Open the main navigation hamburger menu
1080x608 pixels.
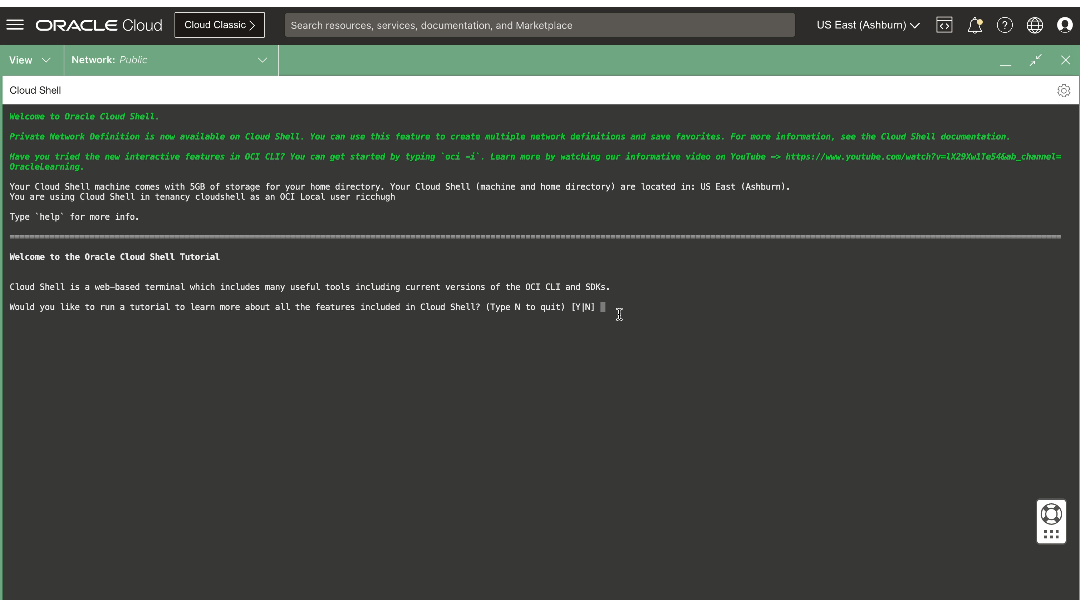click(15, 25)
